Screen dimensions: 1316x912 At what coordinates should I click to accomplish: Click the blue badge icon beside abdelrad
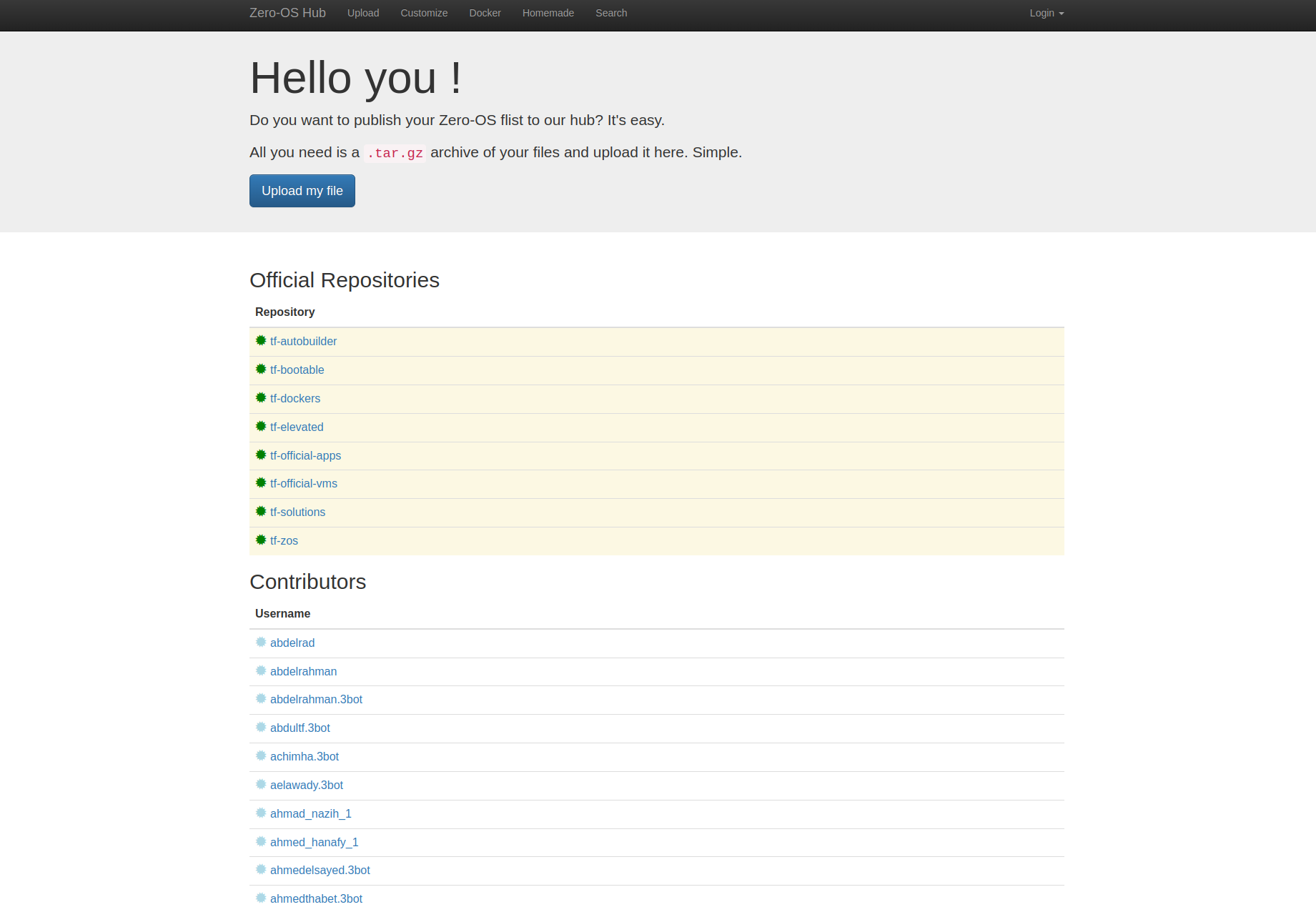point(261,643)
